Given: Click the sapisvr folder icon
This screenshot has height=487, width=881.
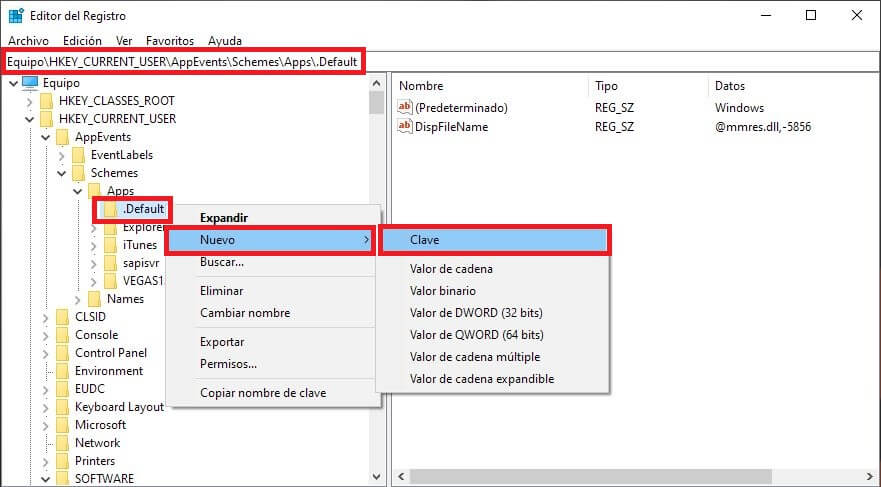Looking at the screenshot, I should tap(111, 263).
